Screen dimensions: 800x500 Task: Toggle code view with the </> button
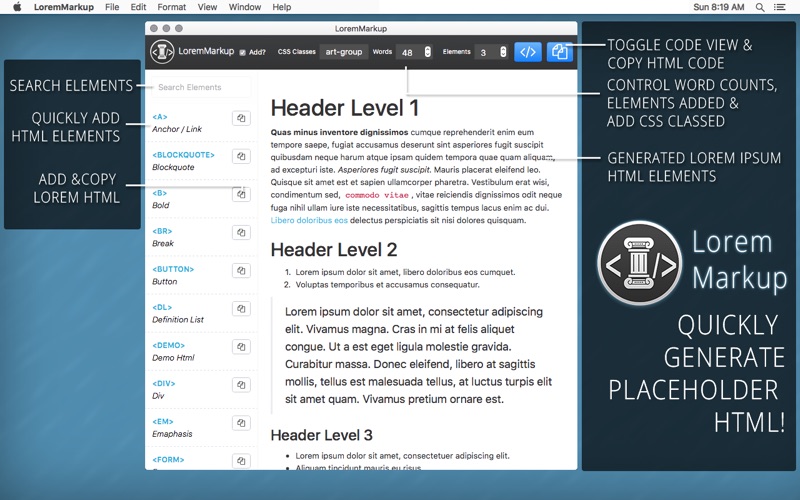[528, 52]
